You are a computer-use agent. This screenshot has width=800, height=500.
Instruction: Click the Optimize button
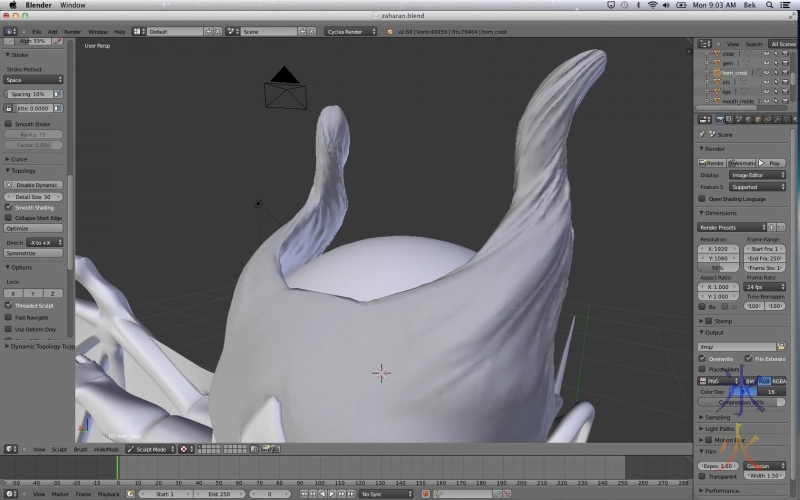[33, 228]
